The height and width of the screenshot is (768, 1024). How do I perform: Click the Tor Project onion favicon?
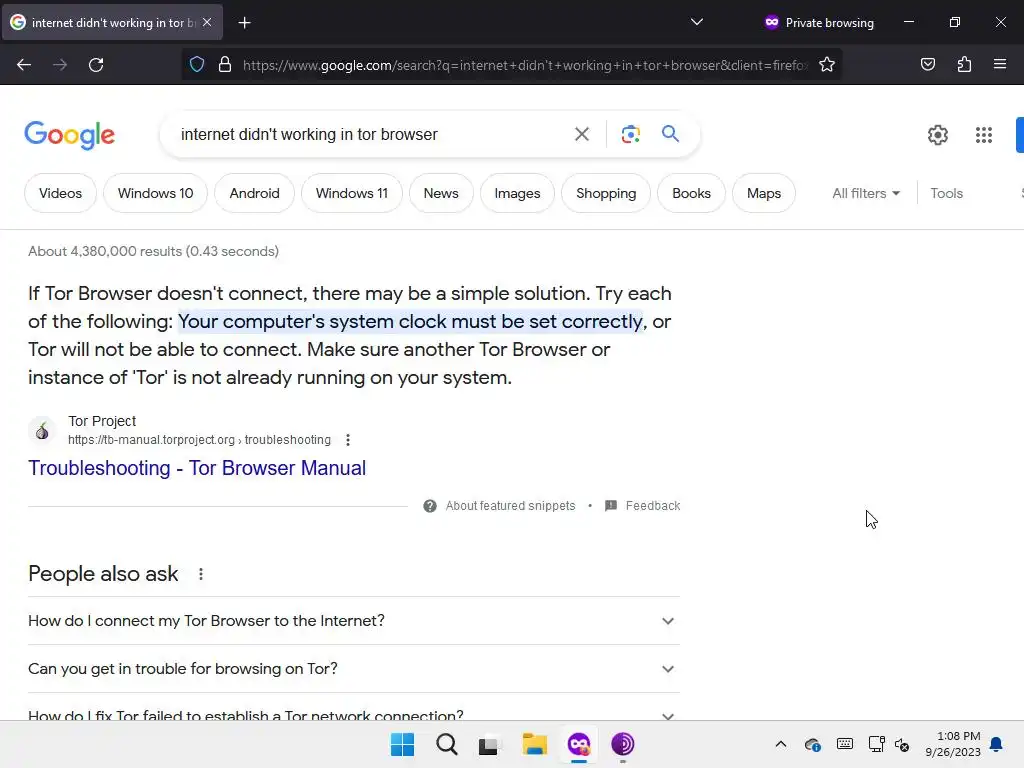[42, 430]
